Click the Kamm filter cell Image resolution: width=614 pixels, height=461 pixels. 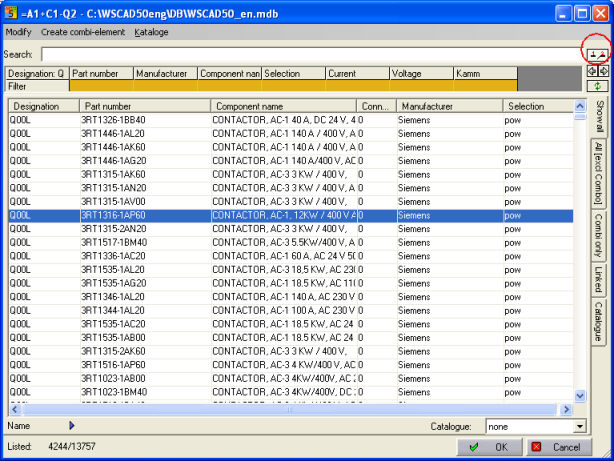[x=486, y=86]
